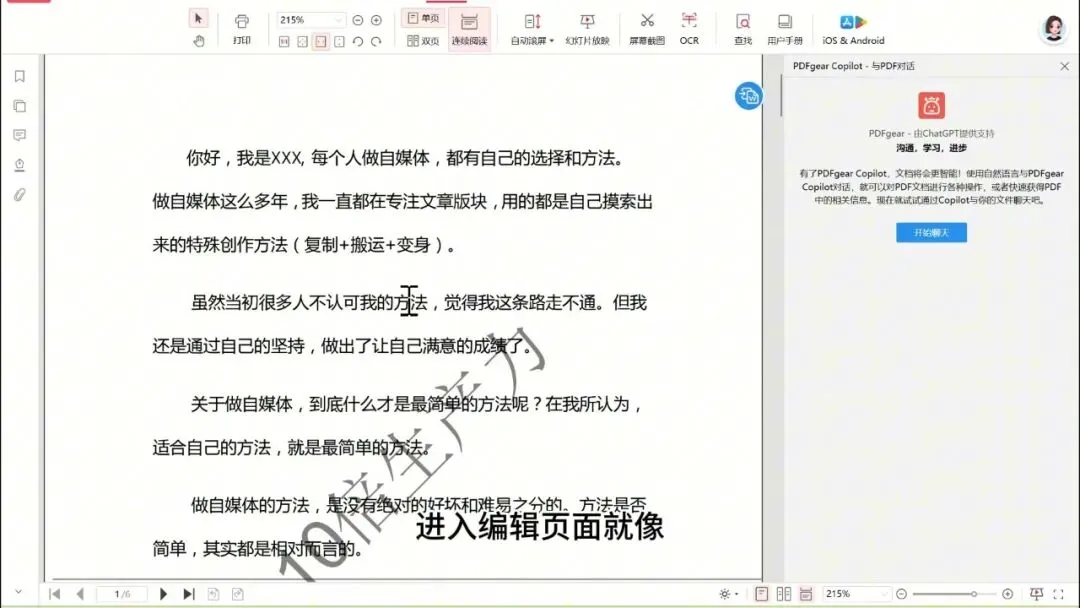This screenshot has height=608, width=1080.
Task: Click Copilot panel vertical scrollbar
Action: [782, 96]
